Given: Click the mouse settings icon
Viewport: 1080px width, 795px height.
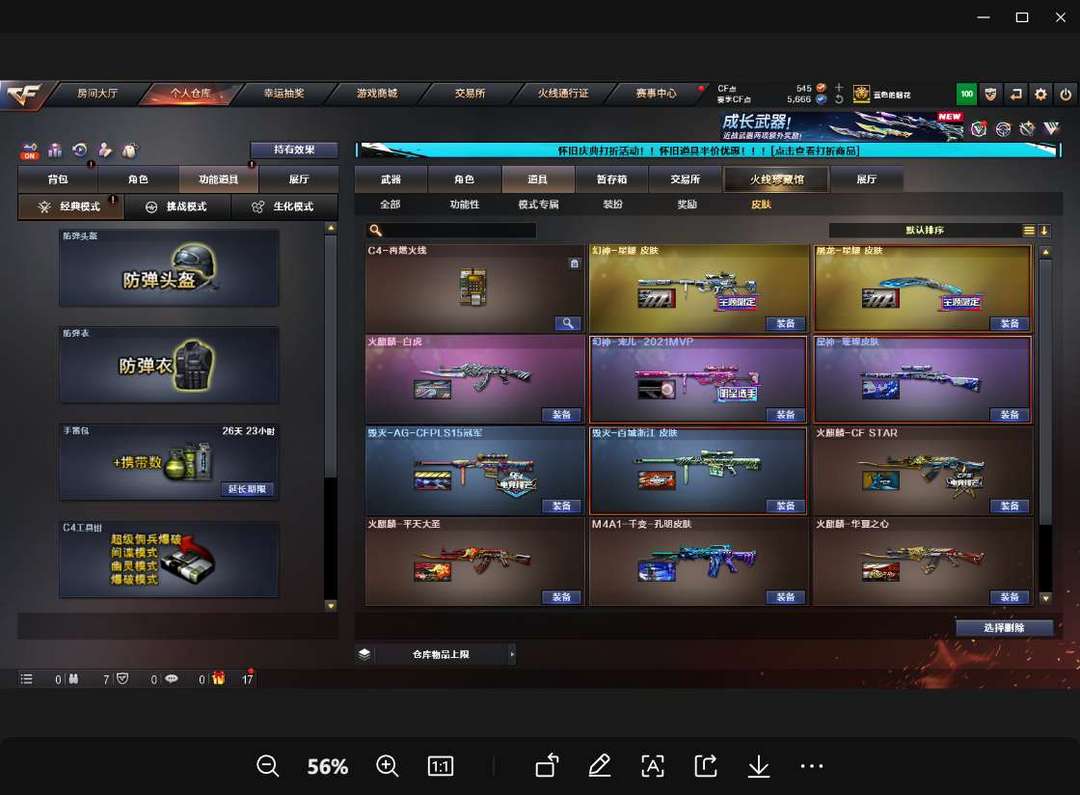Looking at the screenshot, I should point(129,150).
